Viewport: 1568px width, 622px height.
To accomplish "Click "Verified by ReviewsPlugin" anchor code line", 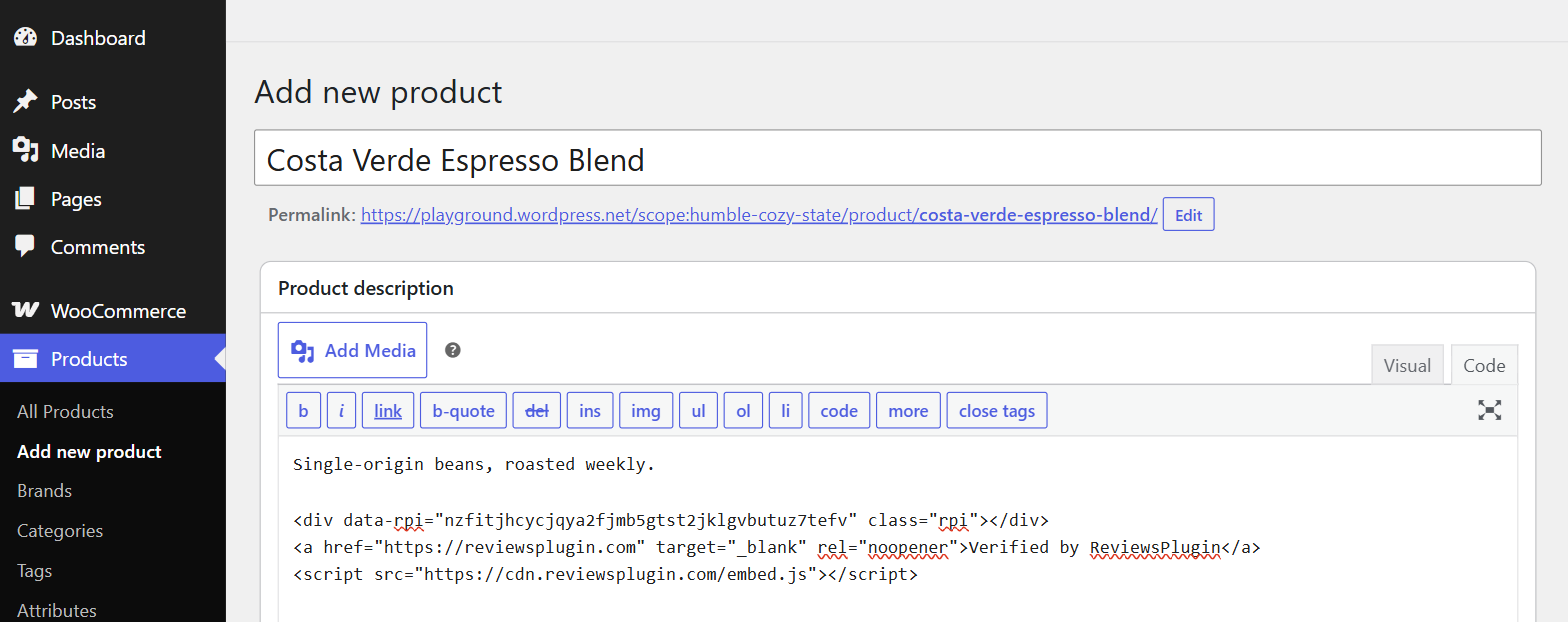I will click(777, 547).
